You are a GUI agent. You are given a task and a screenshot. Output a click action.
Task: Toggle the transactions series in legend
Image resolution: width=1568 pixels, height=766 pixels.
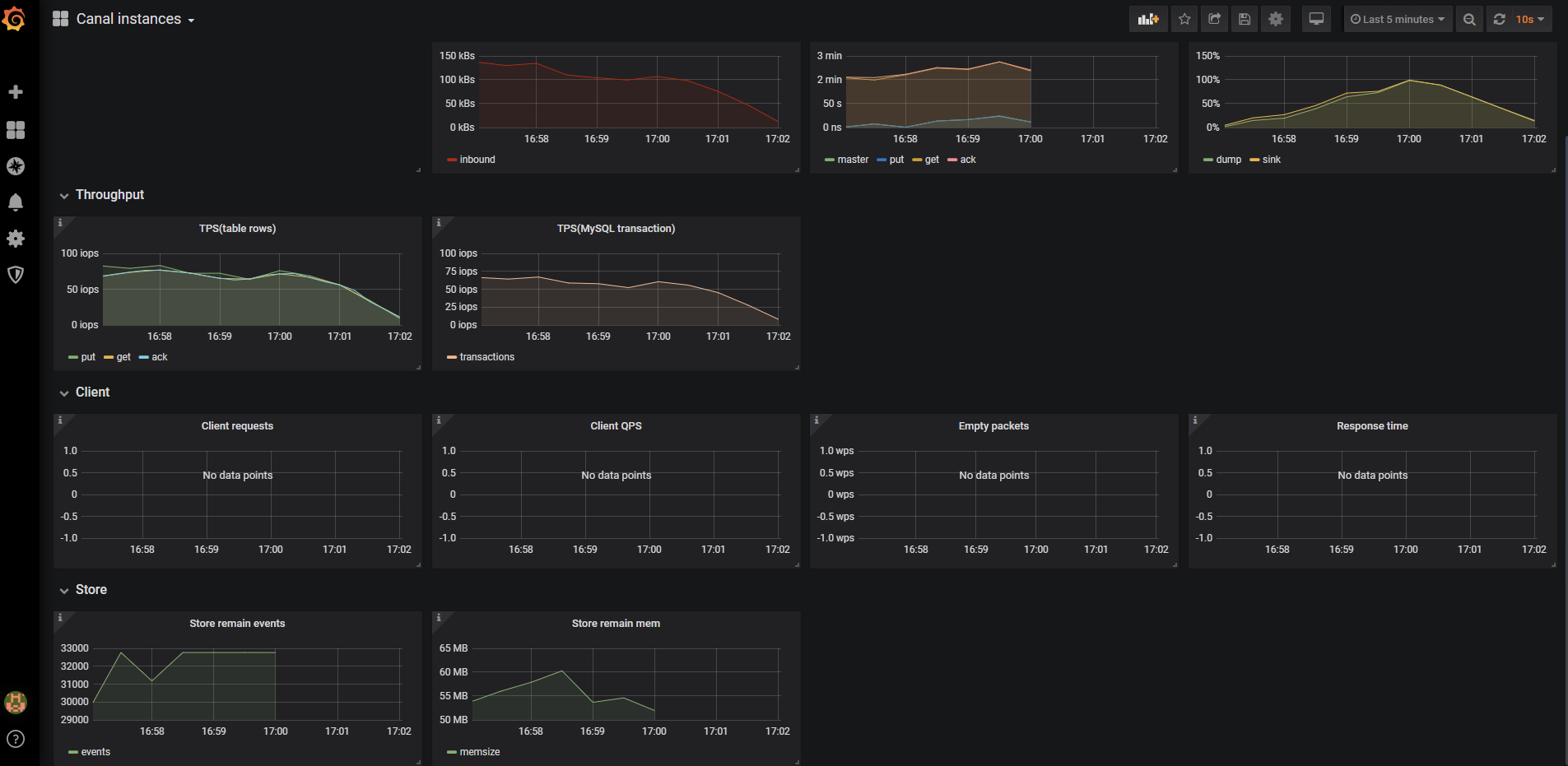click(486, 357)
